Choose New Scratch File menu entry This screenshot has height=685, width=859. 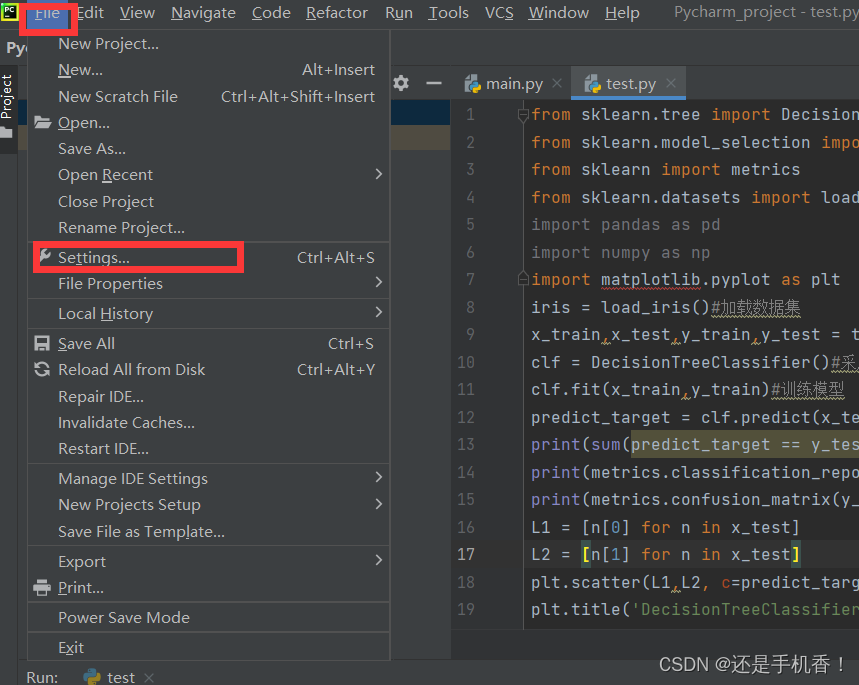[209, 96]
